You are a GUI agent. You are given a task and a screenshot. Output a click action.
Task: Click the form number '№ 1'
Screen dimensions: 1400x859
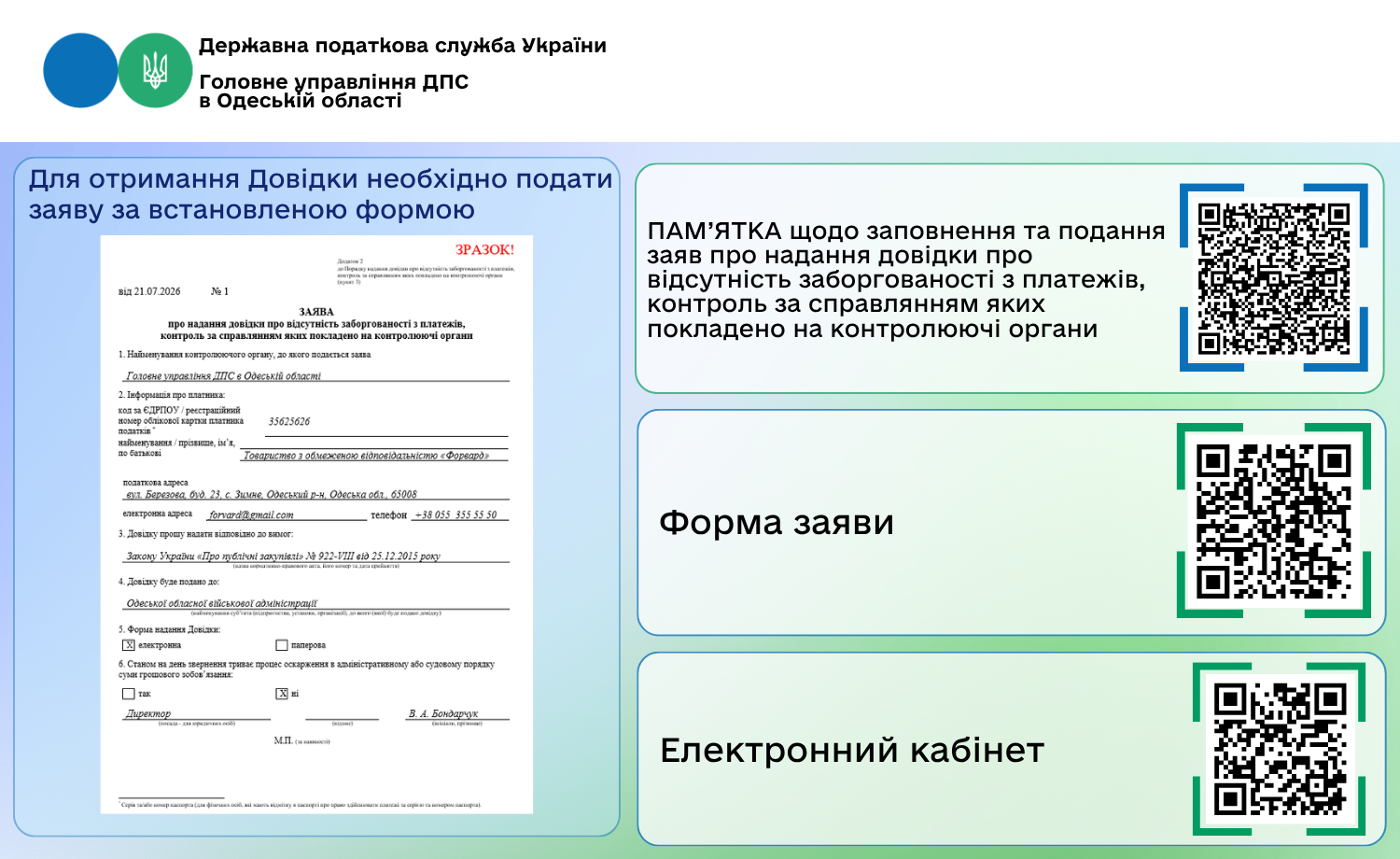tap(219, 291)
